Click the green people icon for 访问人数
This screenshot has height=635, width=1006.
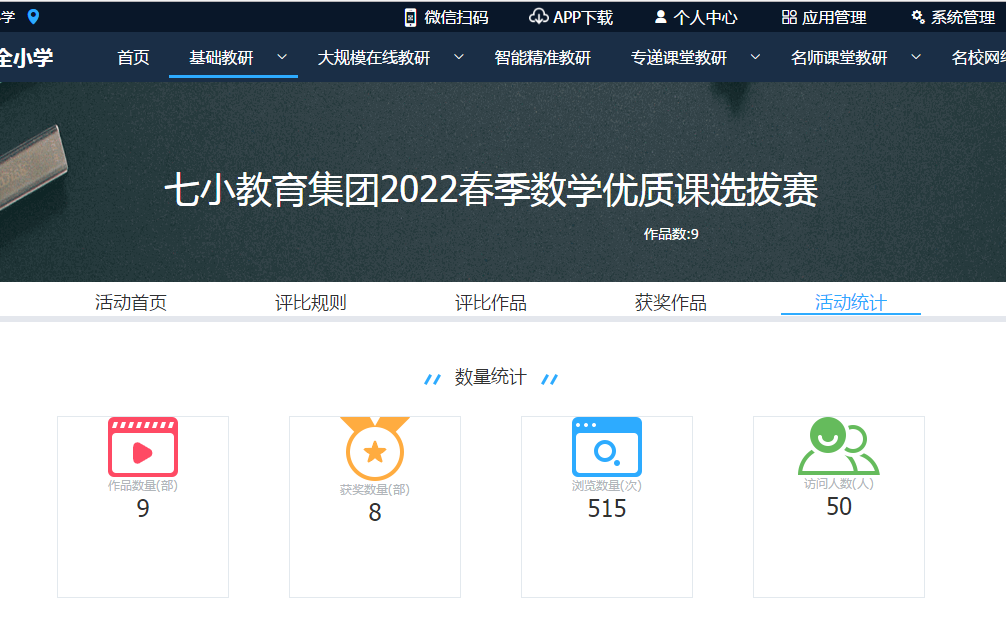tap(838, 446)
